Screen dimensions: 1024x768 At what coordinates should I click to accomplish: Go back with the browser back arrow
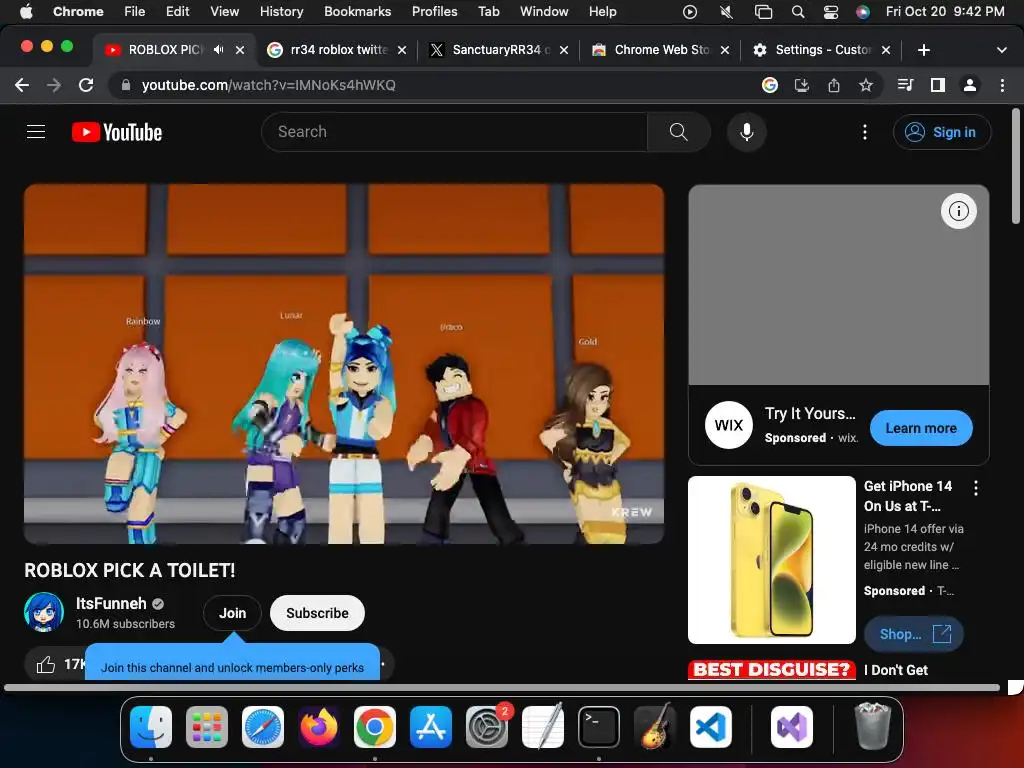22,85
